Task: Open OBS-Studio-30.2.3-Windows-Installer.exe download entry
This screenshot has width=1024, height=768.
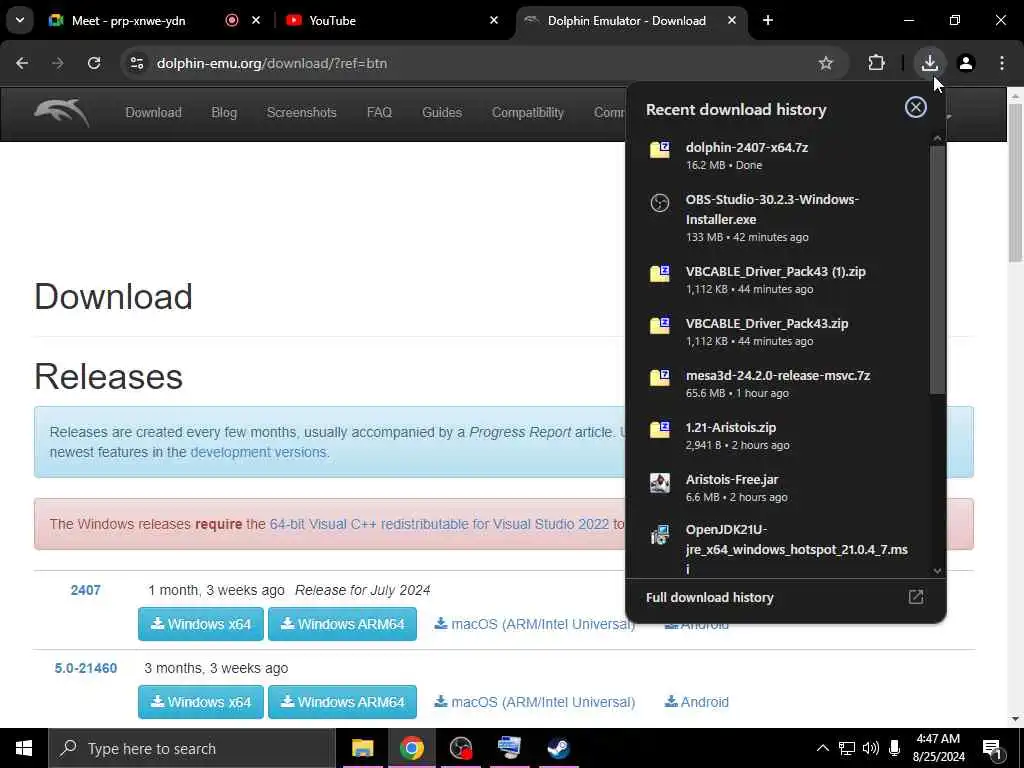Action: point(777,217)
